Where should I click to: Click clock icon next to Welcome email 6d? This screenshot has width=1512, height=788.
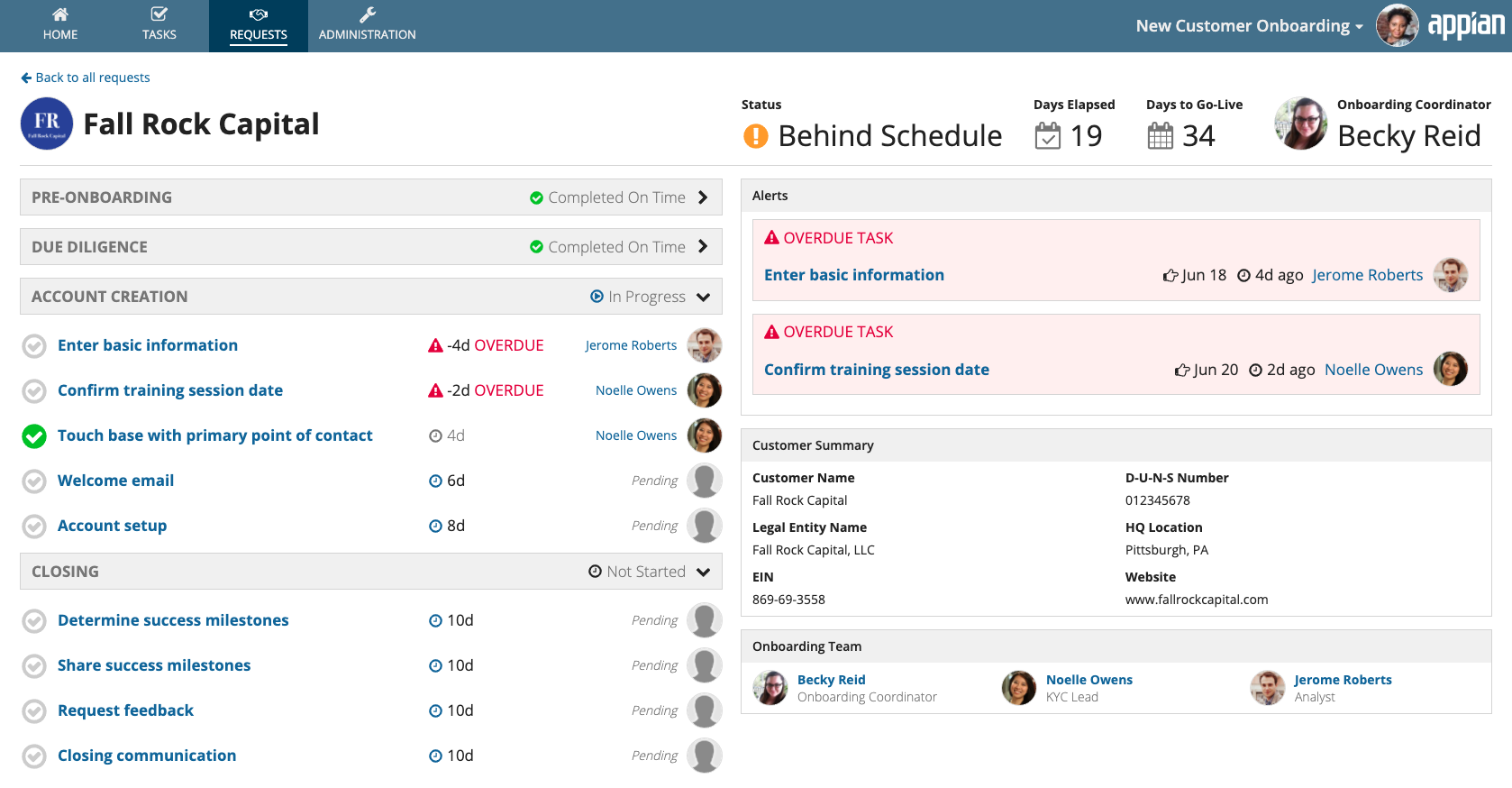[435, 481]
